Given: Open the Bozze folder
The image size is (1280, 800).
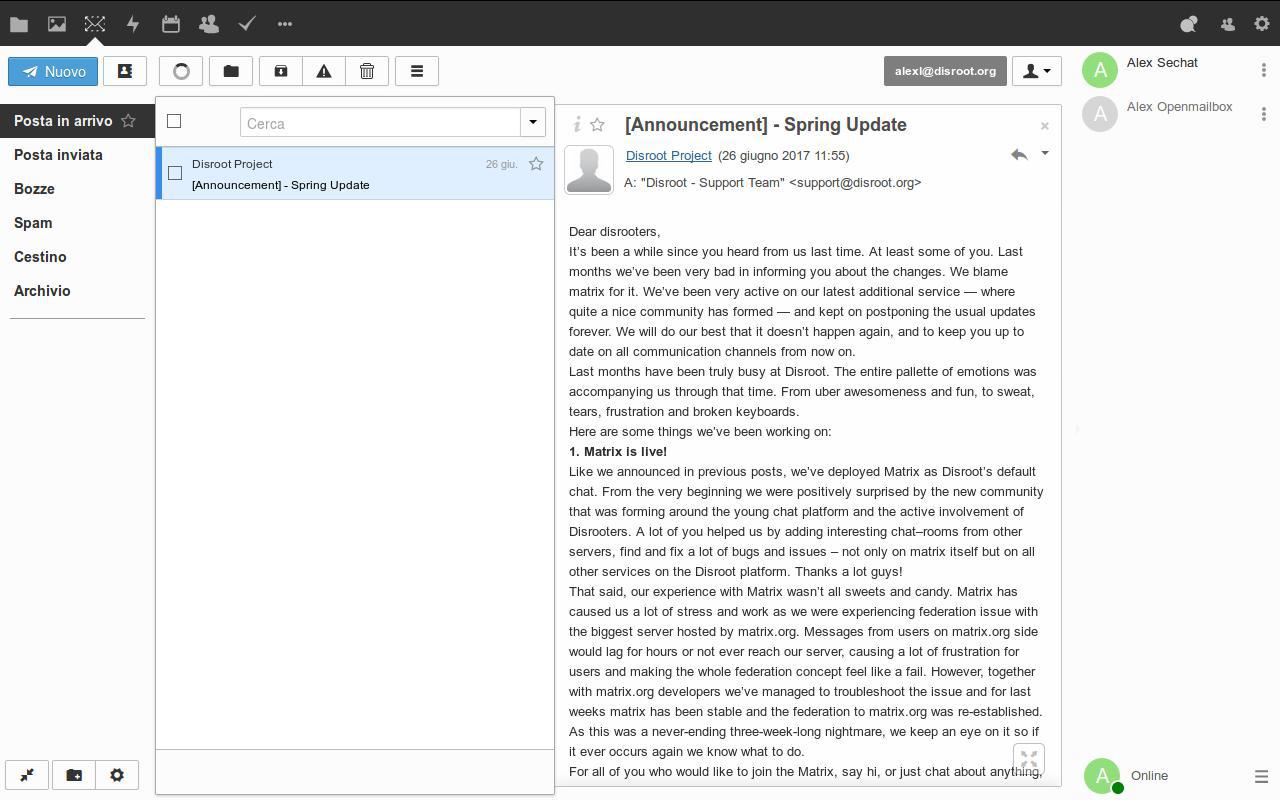Looking at the screenshot, I should [34, 189].
